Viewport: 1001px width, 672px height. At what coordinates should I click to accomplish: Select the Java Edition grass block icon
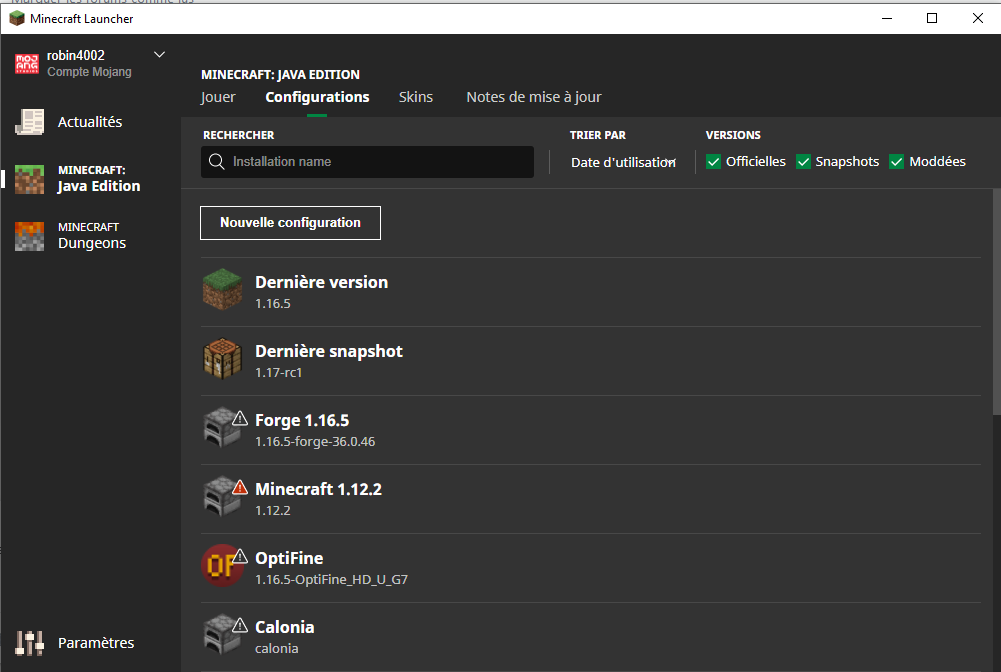(29, 179)
